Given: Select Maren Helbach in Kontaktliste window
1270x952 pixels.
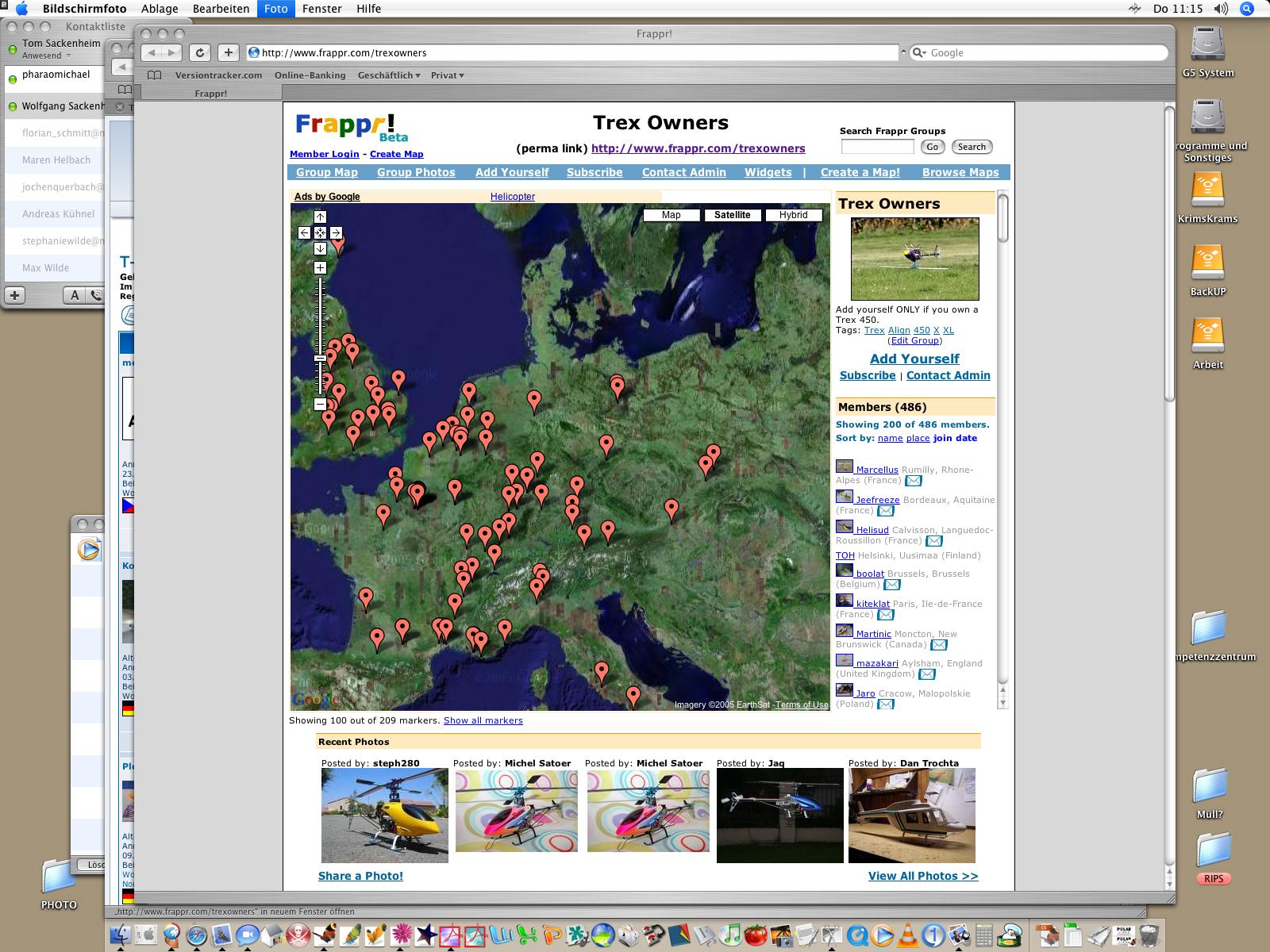Looking at the screenshot, I should [x=56, y=160].
